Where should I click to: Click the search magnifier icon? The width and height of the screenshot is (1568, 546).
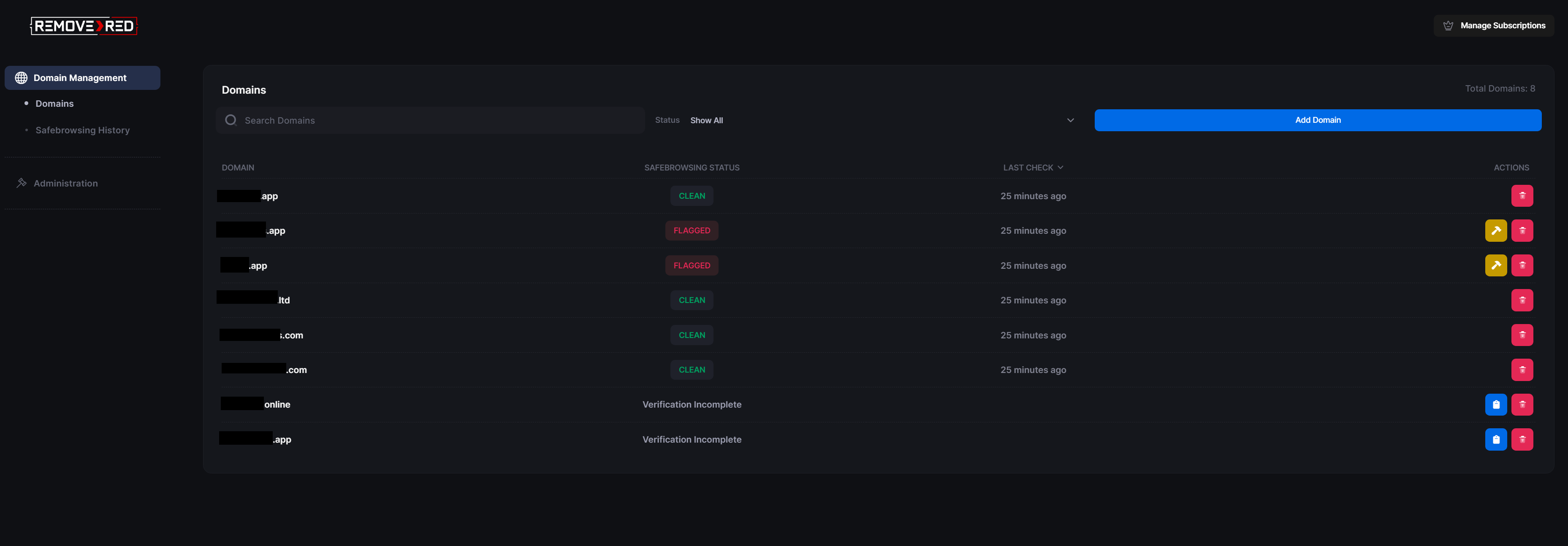231,120
